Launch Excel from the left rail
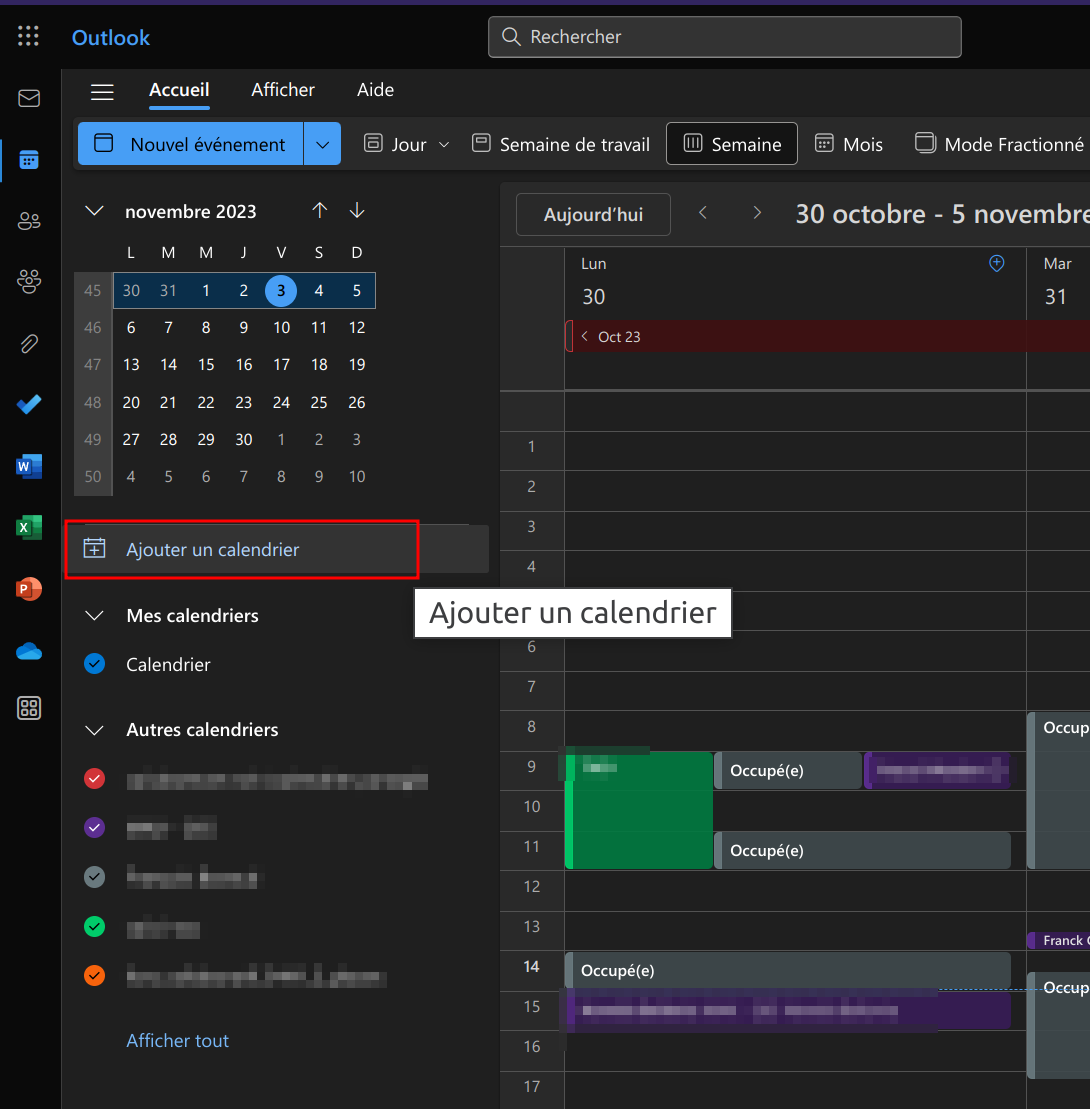Viewport: 1090px width, 1109px height. click(x=29, y=528)
